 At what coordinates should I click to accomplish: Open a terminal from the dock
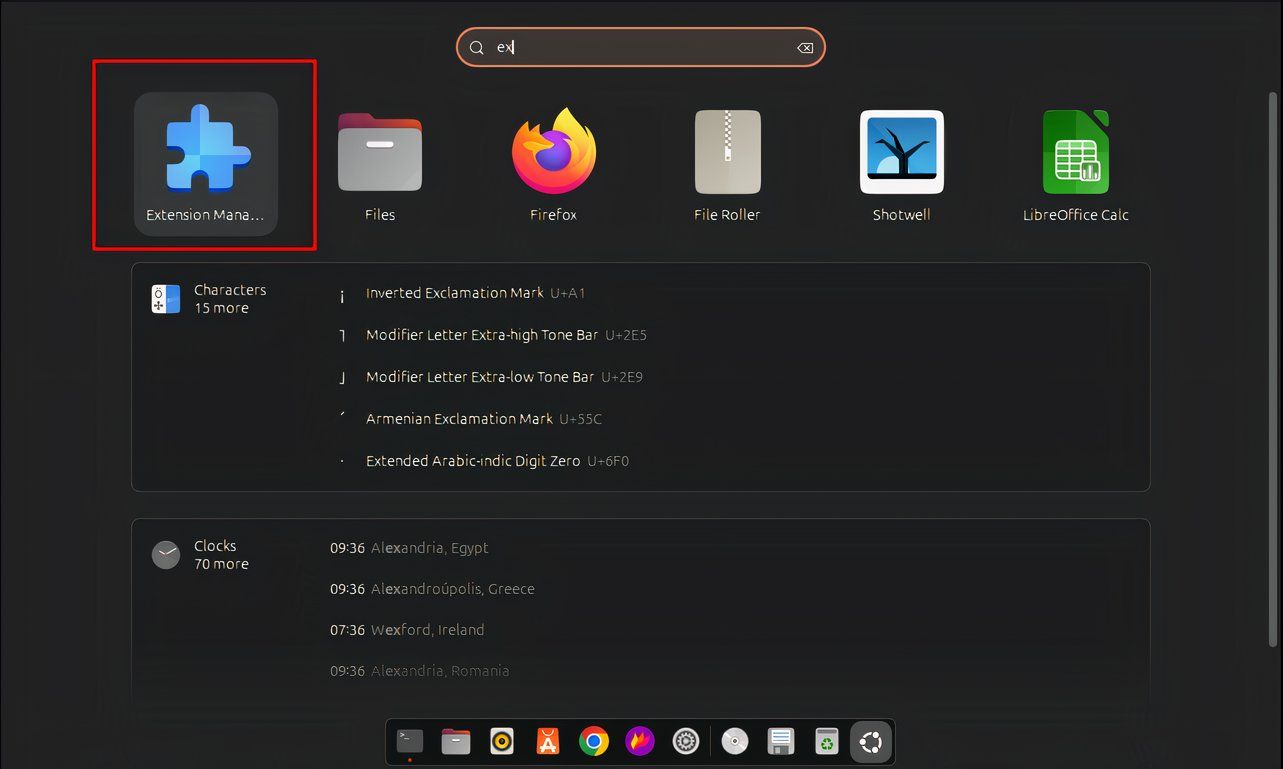(x=409, y=741)
